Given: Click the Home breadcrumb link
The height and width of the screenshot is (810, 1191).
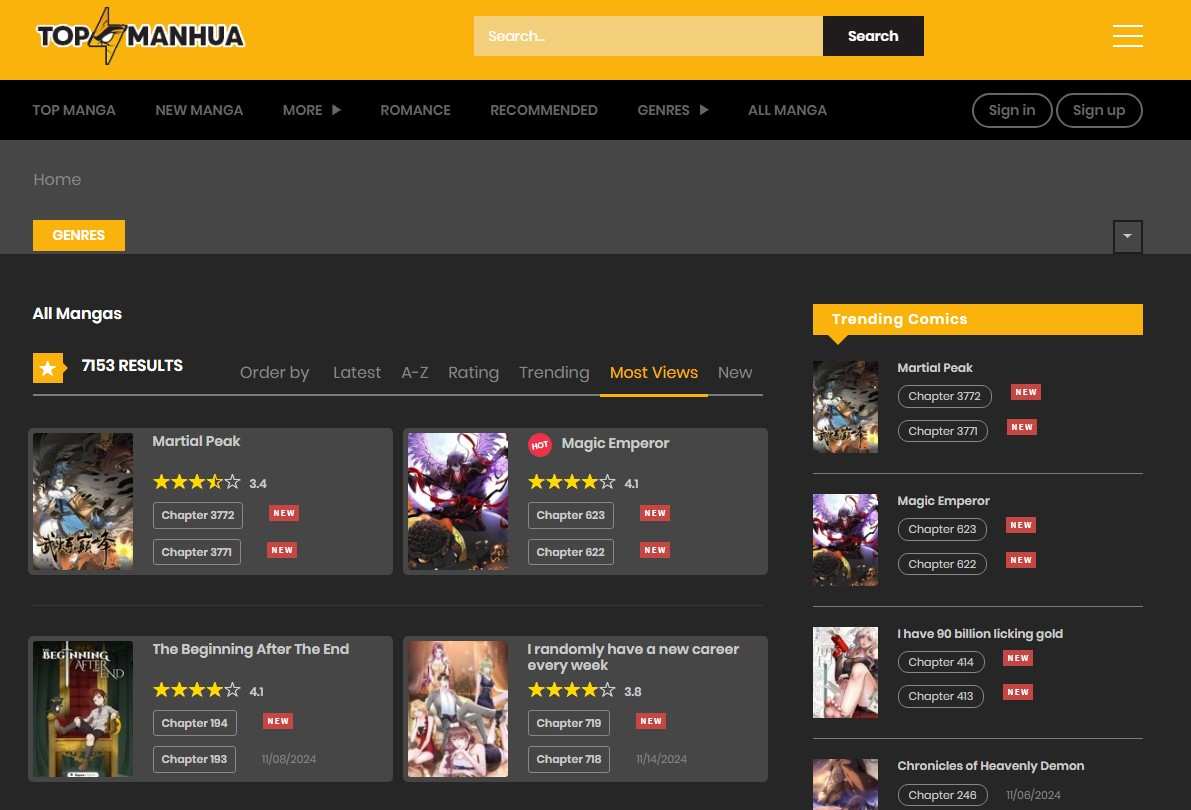Looking at the screenshot, I should (57, 179).
